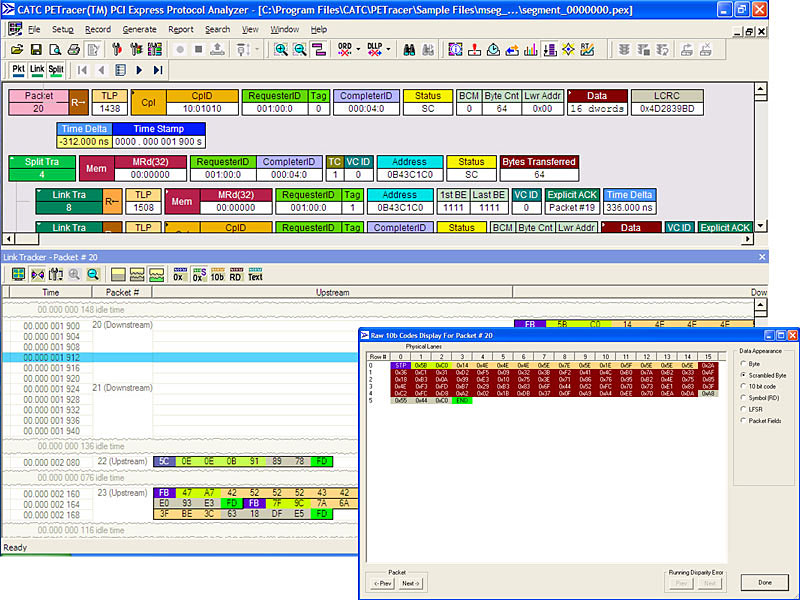
Task: Click the Upstream column header
Action: coord(333,292)
